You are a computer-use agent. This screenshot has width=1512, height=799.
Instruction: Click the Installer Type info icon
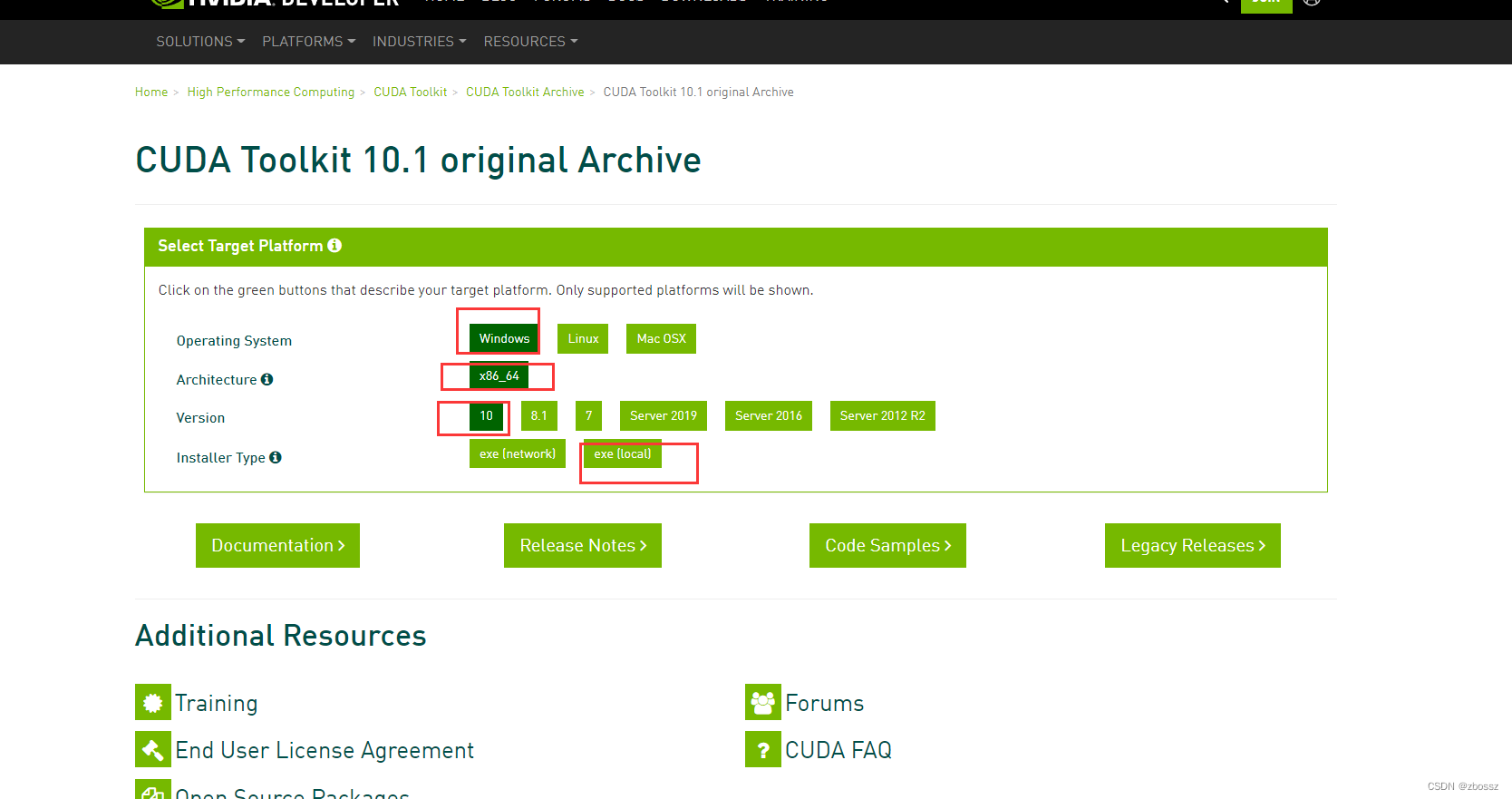click(x=276, y=457)
